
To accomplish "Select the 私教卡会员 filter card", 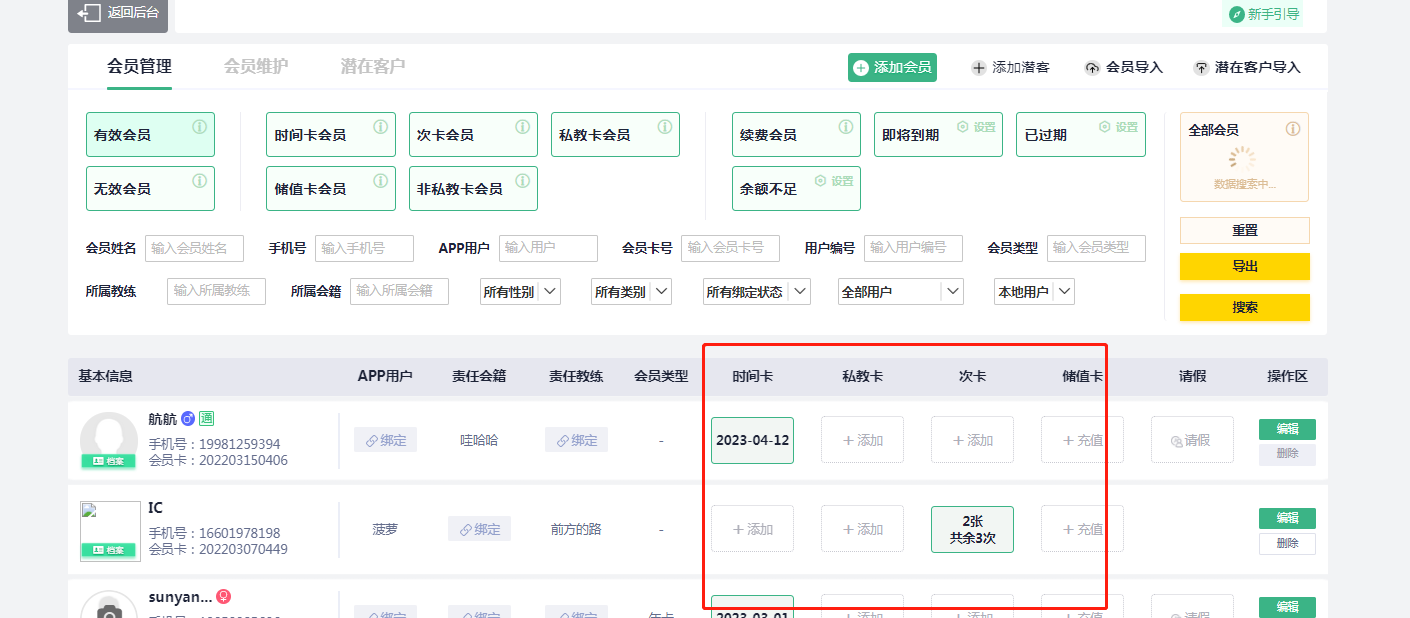I will pos(614,135).
